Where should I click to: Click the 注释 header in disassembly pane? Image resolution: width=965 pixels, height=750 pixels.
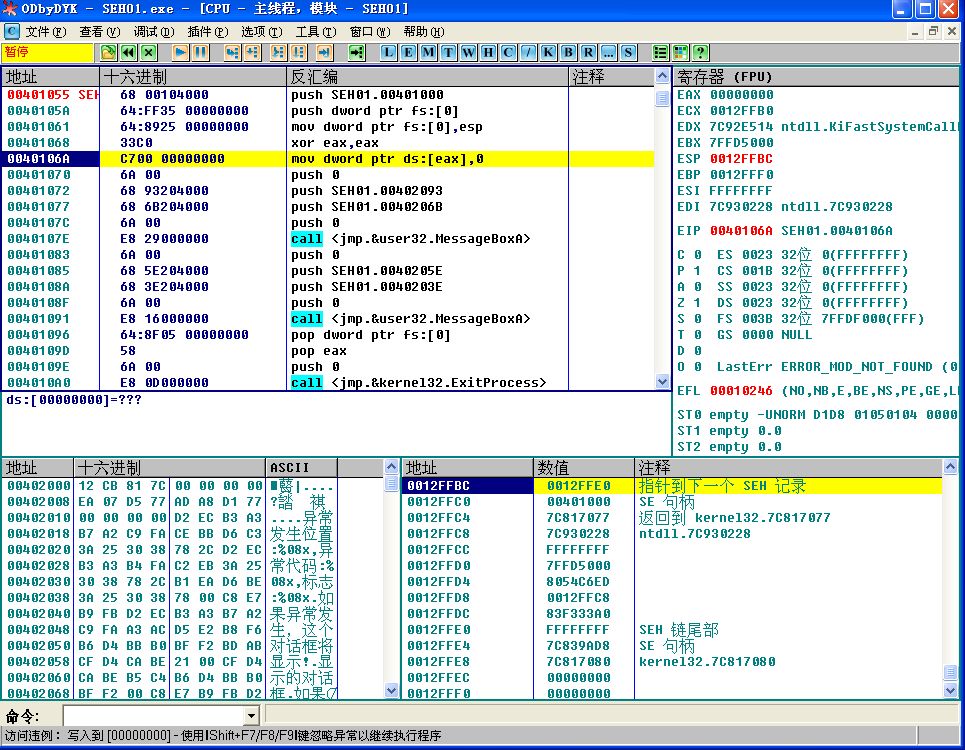(x=612, y=76)
